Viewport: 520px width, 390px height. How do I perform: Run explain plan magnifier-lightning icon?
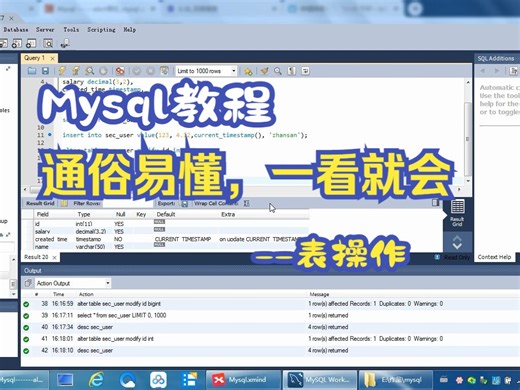coord(89,71)
